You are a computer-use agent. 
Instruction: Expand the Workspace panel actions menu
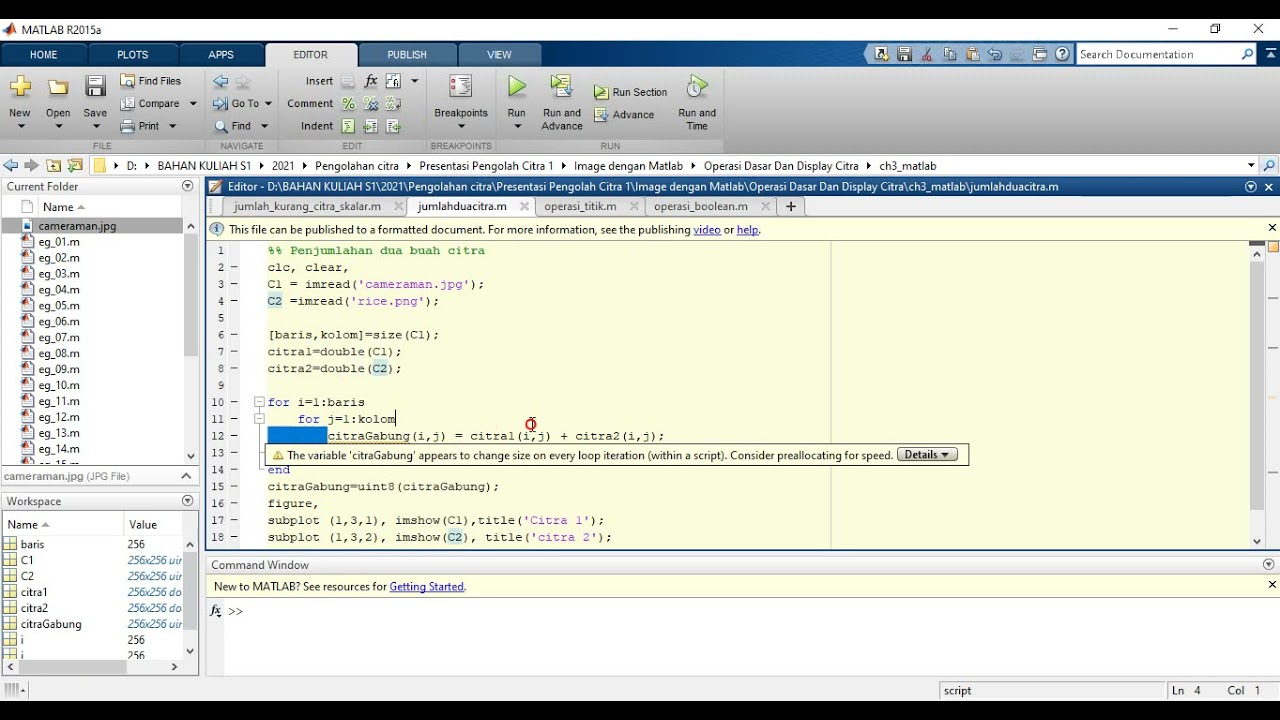click(x=187, y=501)
